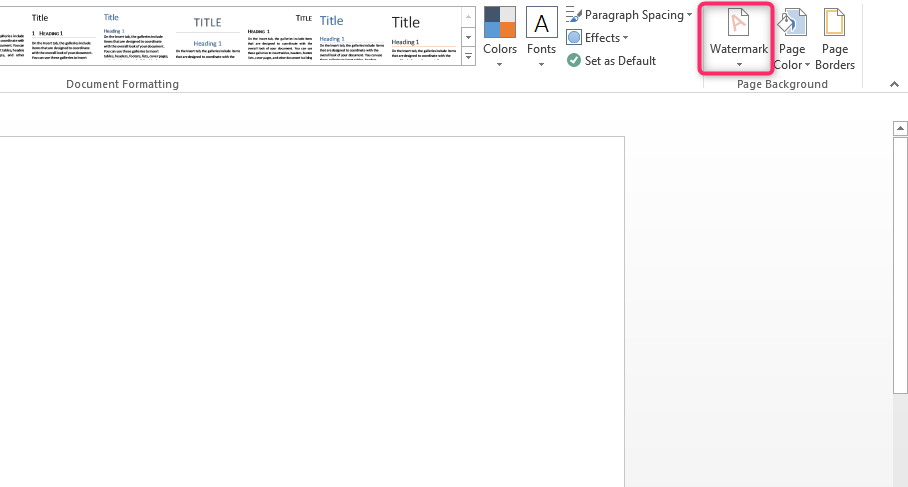908x487 pixels.
Task: Click the green Set as Default checkmark icon
Action: coord(574,60)
